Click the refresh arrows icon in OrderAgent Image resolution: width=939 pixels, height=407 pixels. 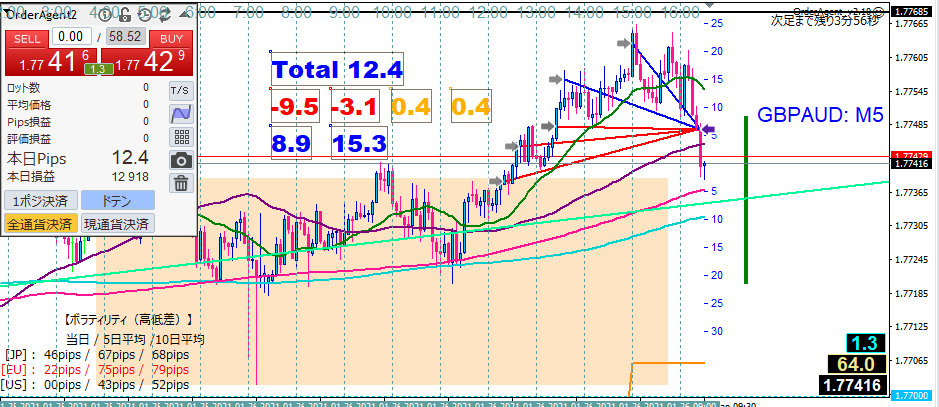pyautogui.click(x=165, y=14)
